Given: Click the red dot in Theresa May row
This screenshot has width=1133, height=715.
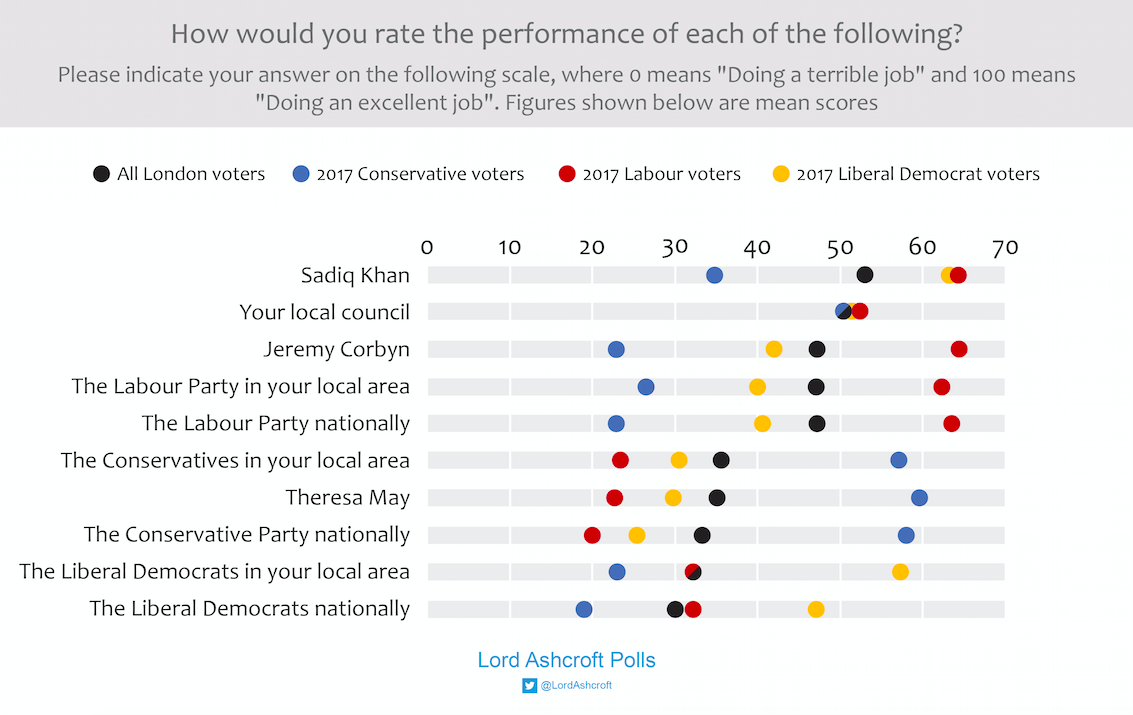Looking at the screenshot, I should point(614,498).
